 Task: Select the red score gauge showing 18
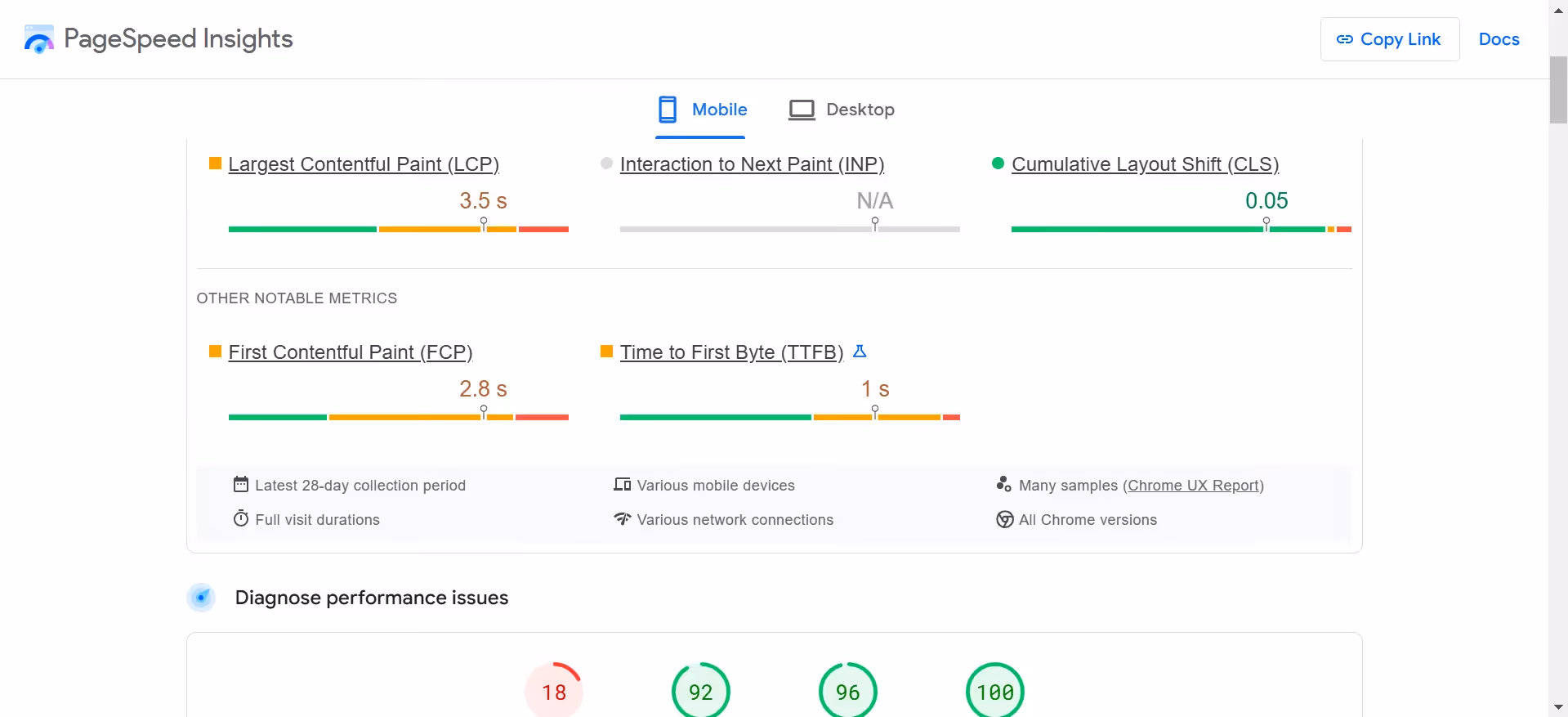(554, 692)
